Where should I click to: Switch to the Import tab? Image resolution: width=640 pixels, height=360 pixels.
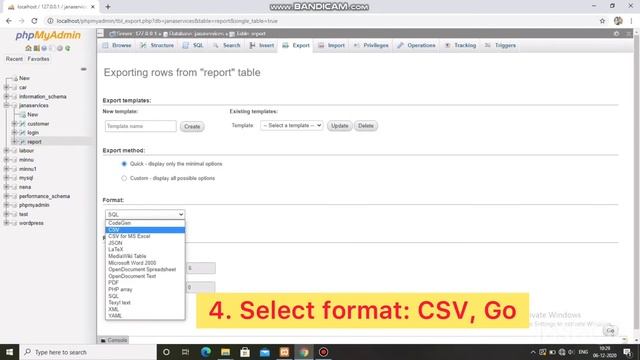coord(332,45)
